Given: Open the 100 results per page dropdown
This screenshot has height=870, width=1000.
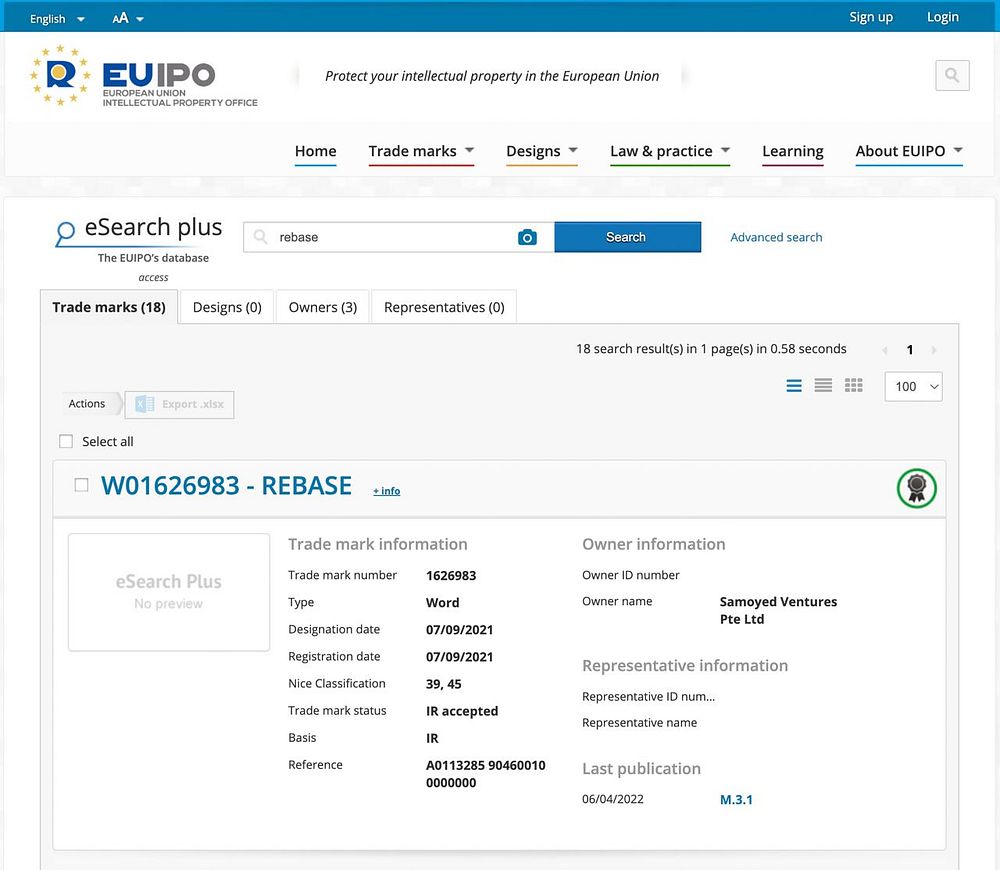Looking at the screenshot, I should tap(913, 387).
